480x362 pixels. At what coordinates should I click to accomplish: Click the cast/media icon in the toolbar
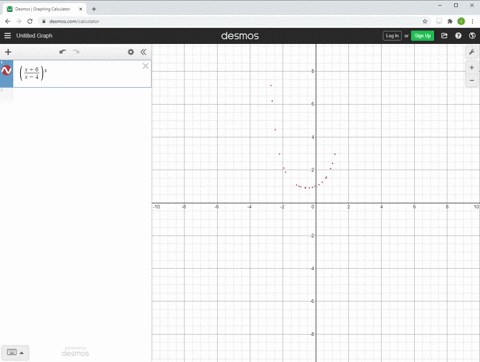[439, 21]
